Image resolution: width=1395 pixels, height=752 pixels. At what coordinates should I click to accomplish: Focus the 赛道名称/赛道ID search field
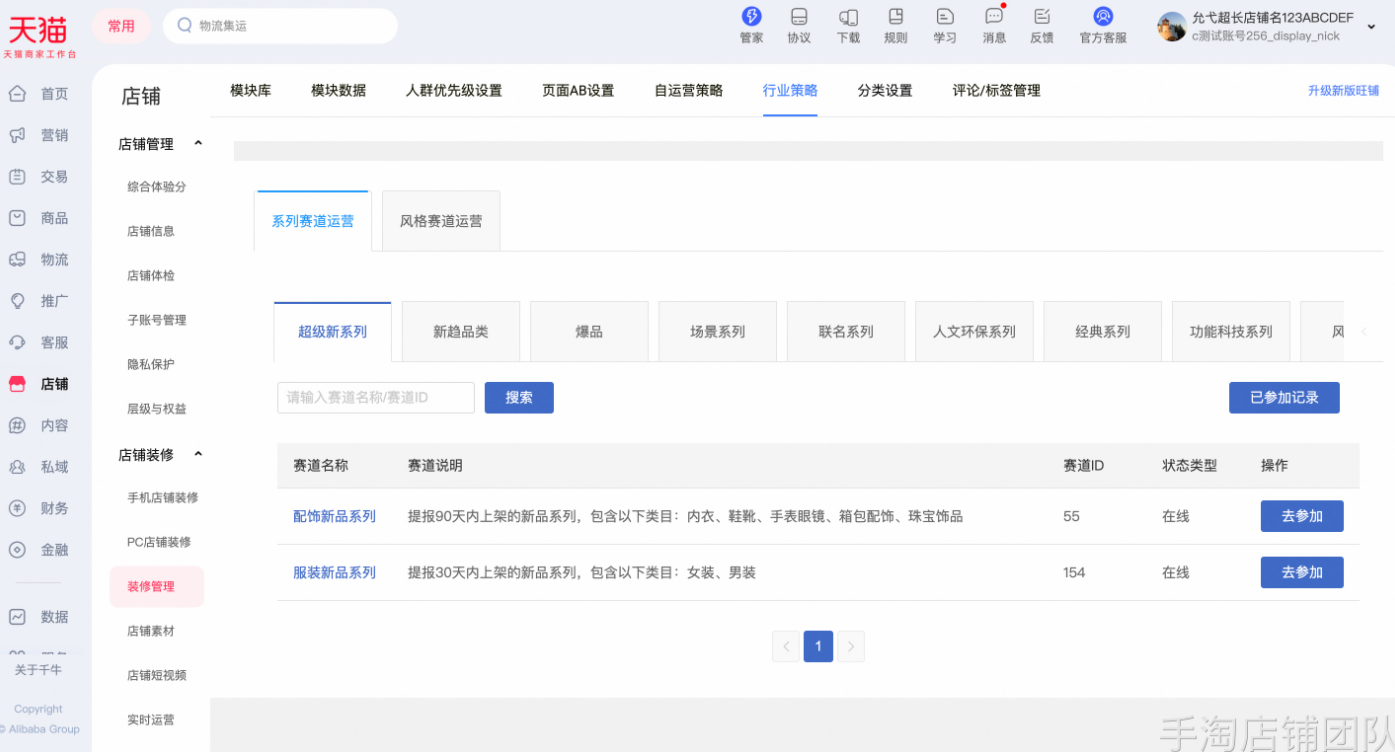coord(376,397)
